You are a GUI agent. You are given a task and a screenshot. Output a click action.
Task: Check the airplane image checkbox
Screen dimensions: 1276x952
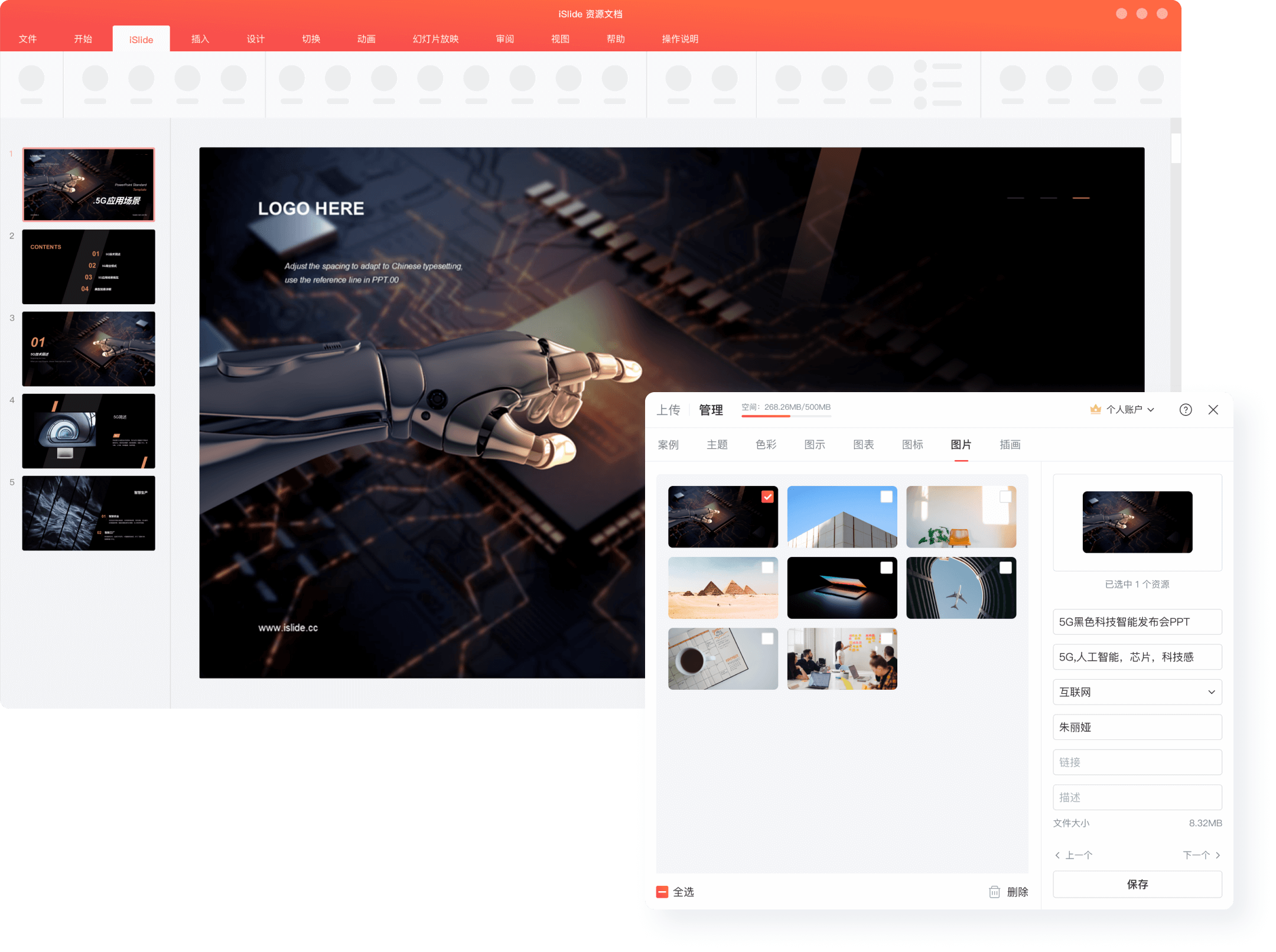tap(1005, 568)
